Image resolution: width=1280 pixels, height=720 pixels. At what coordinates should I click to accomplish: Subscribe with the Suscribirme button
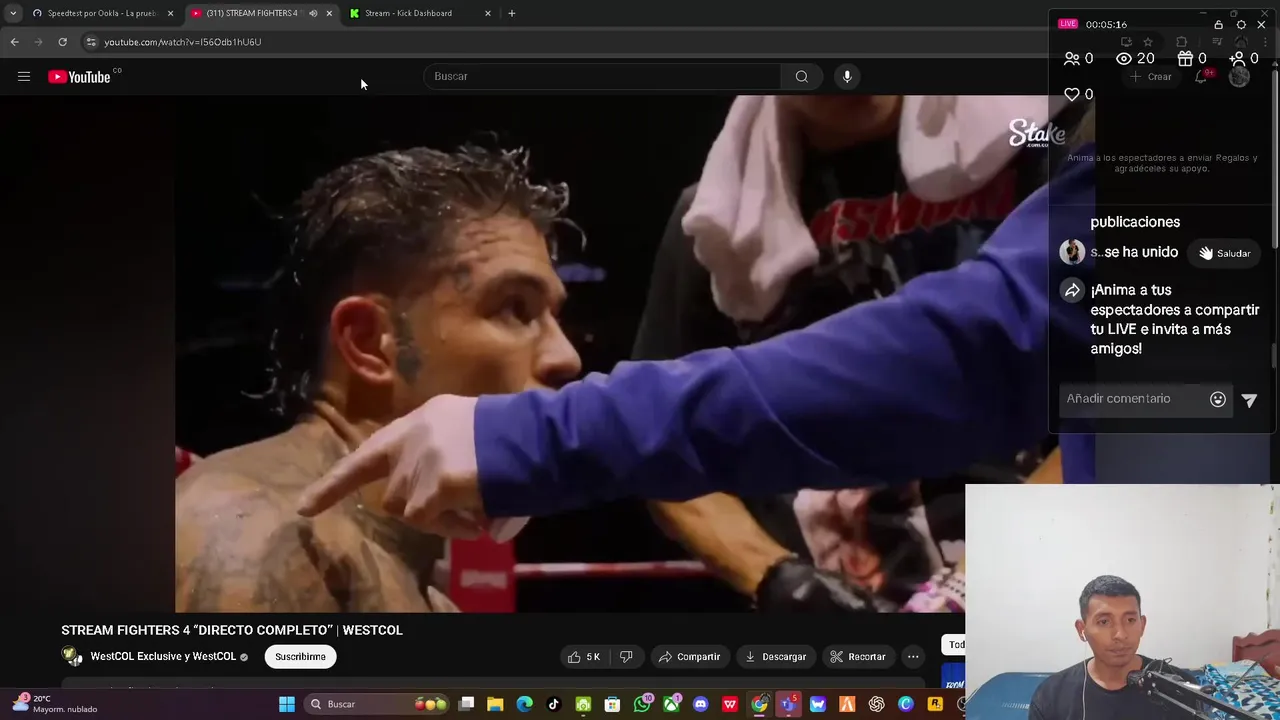coord(300,657)
